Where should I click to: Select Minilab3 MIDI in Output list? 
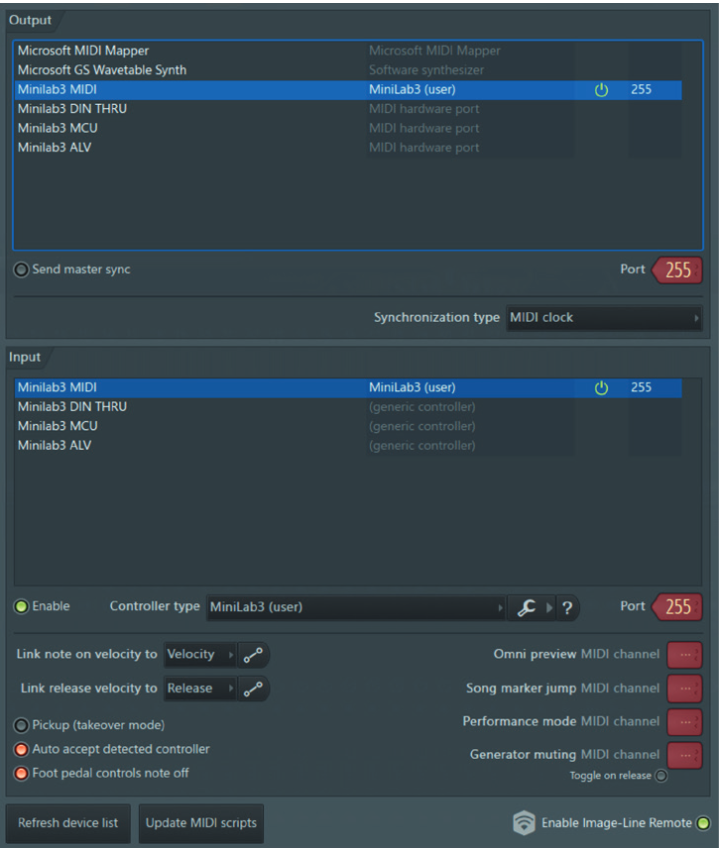click(348, 90)
